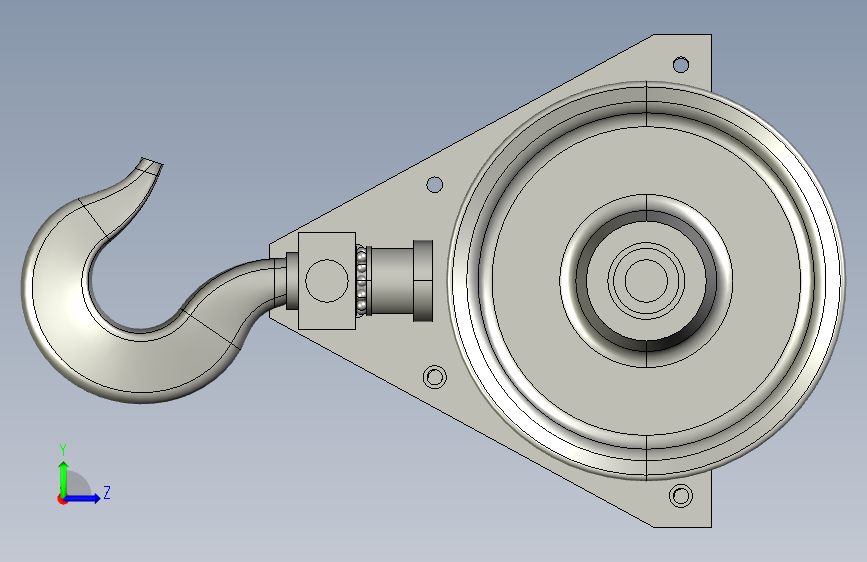
Task: Click the thrust bearing balls
Action: click(362, 281)
